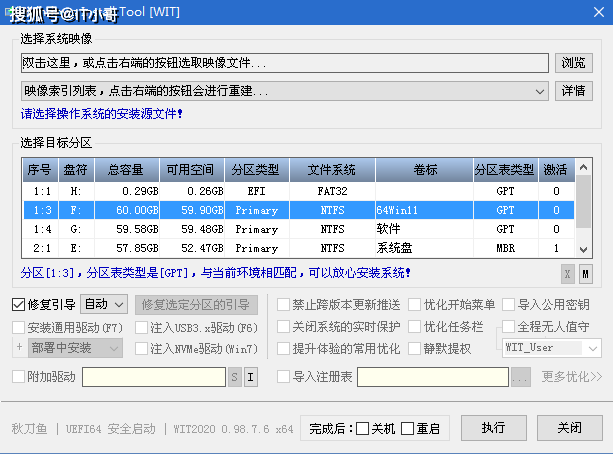Click scroll-down arrow in partition list
The image size is (613, 454).
tap(583, 249)
